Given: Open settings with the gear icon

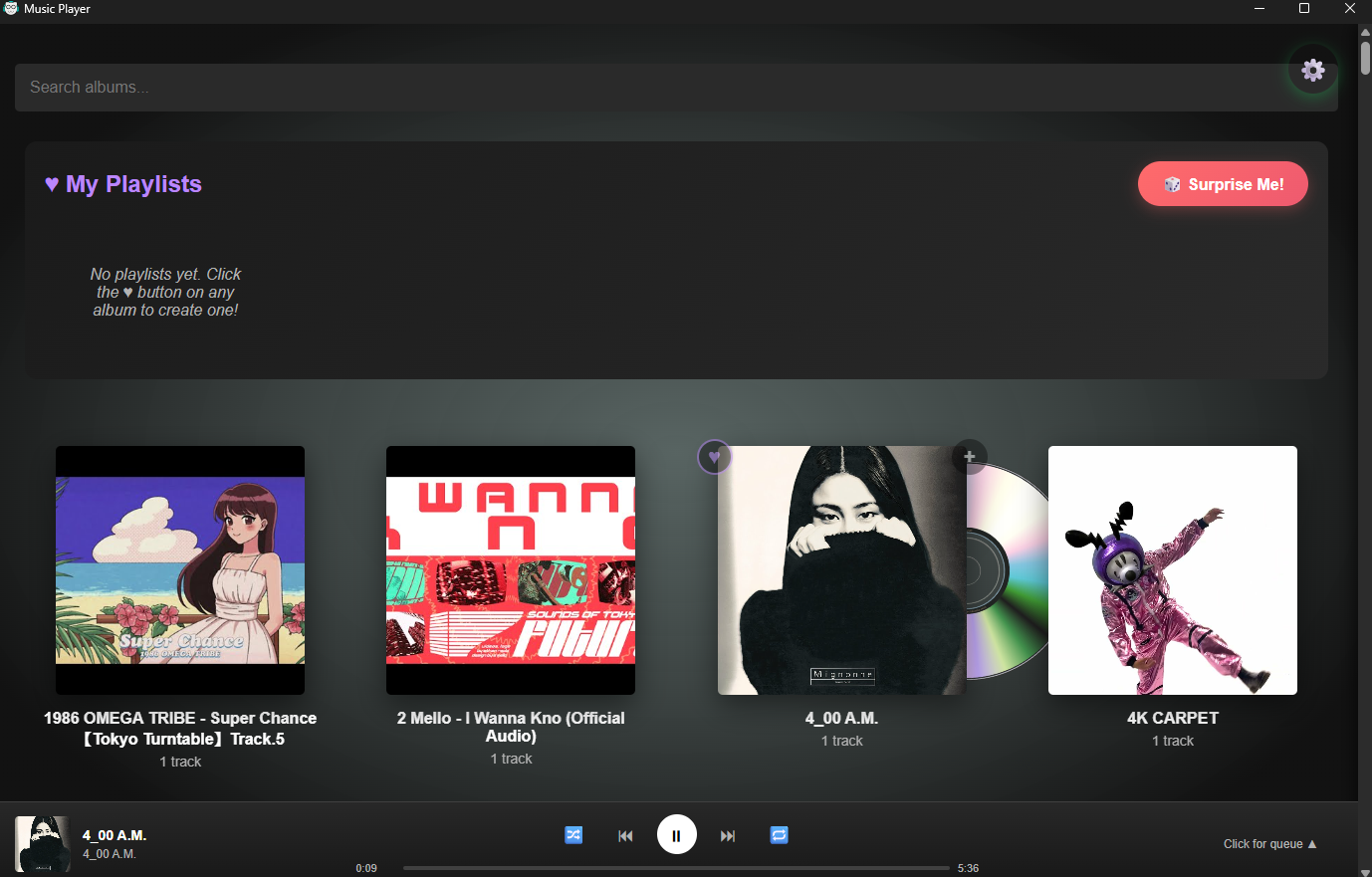Looking at the screenshot, I should [1312, 70].
